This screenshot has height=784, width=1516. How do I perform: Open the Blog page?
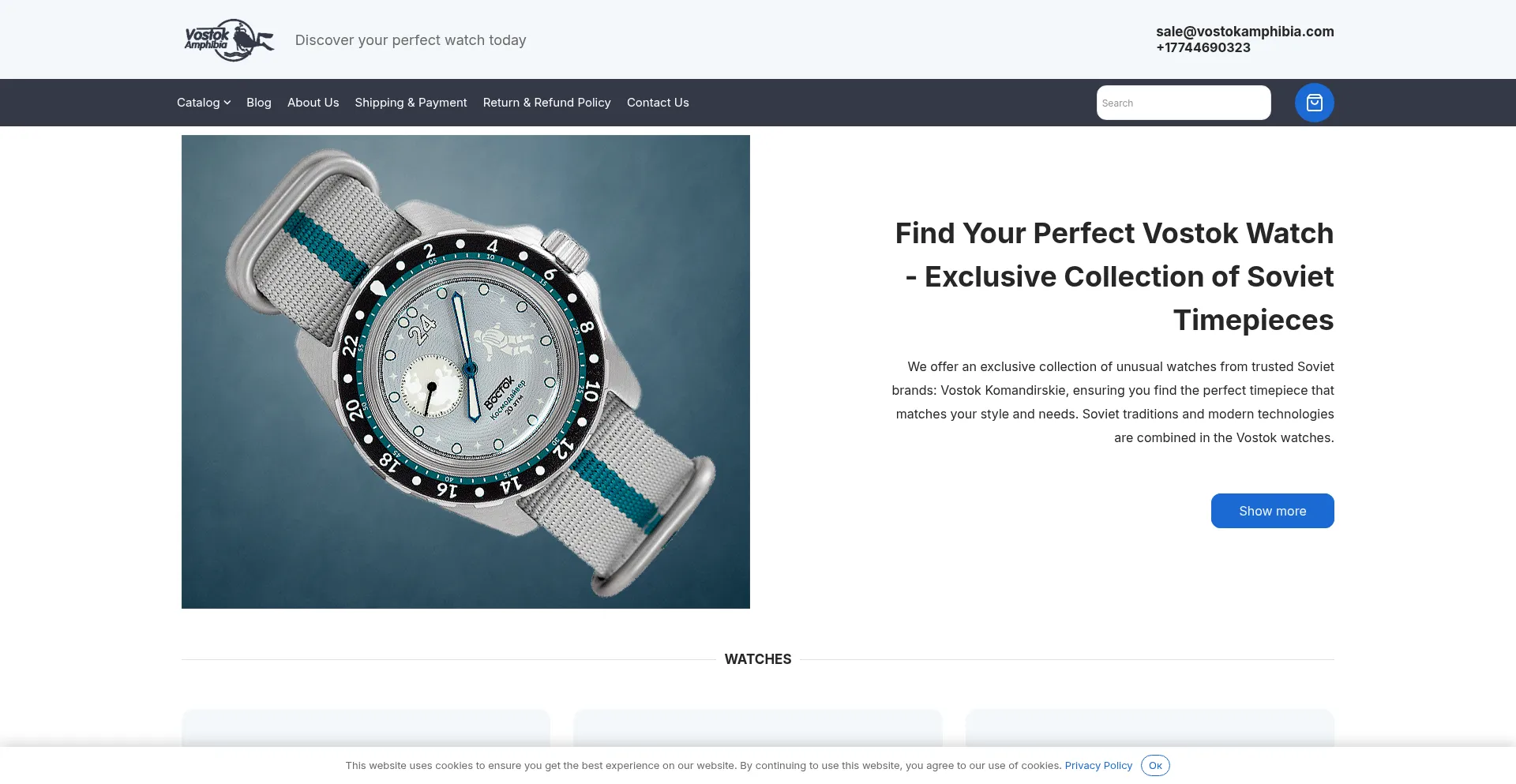coord(259,103)
